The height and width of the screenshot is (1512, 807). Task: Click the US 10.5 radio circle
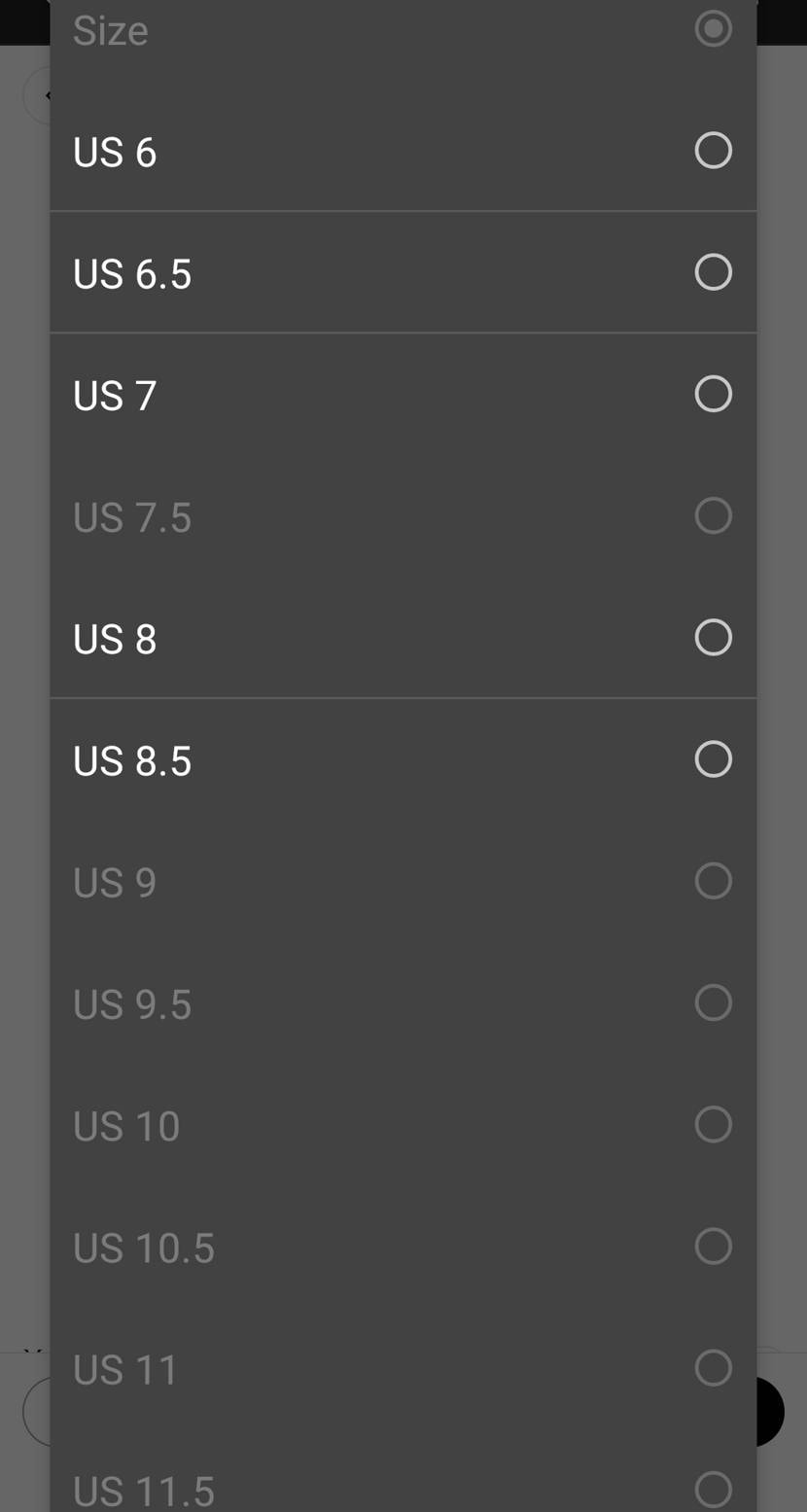pos(713,1246)
